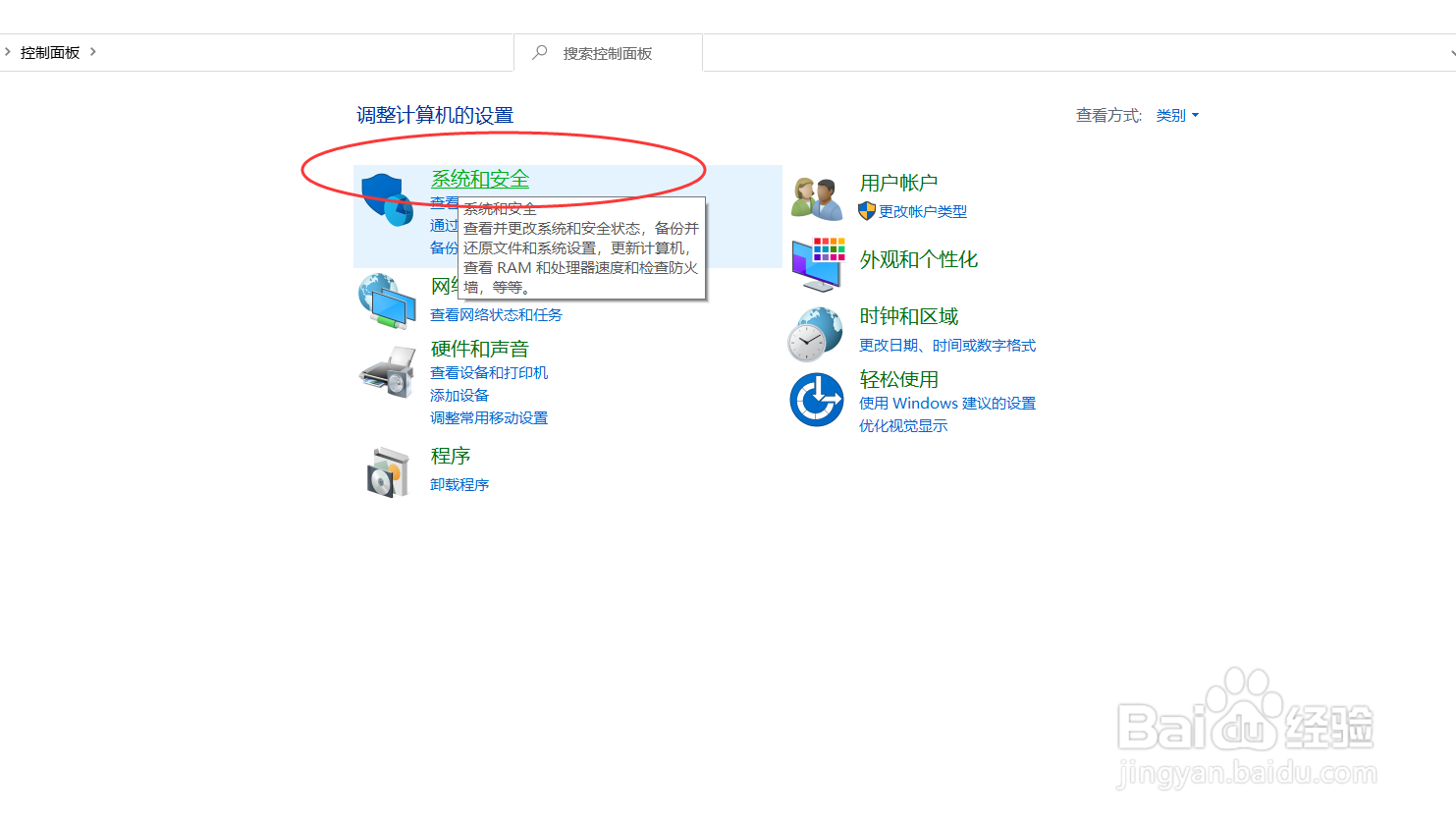
Task: Click the 卸载程序 link
Action: [459, 484]
